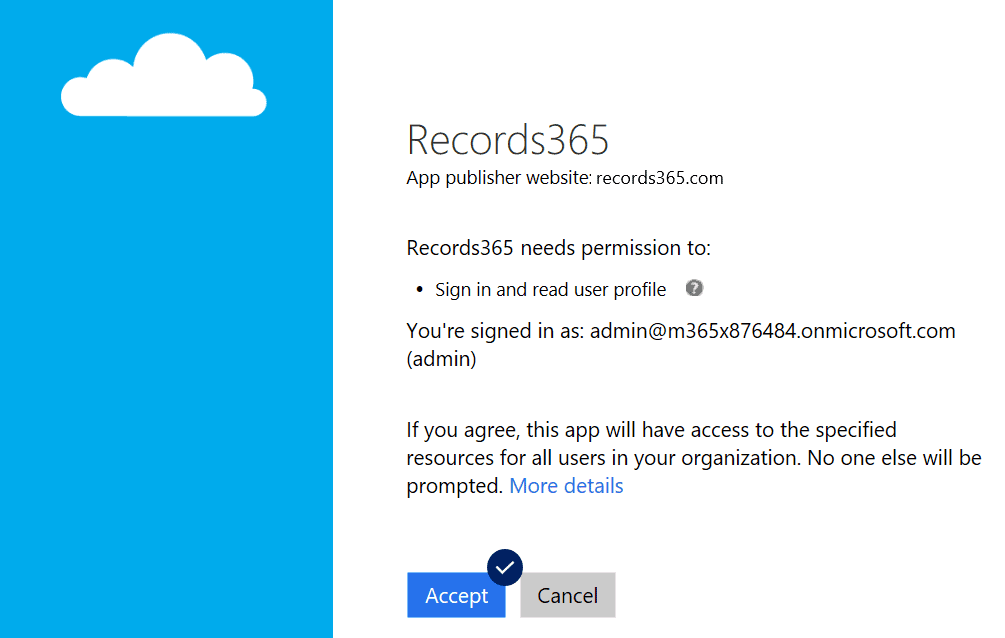Image resolution: width=1005 pixels, height=638 pixels.
Task: Open the More details link
Action: coord(566,486)
